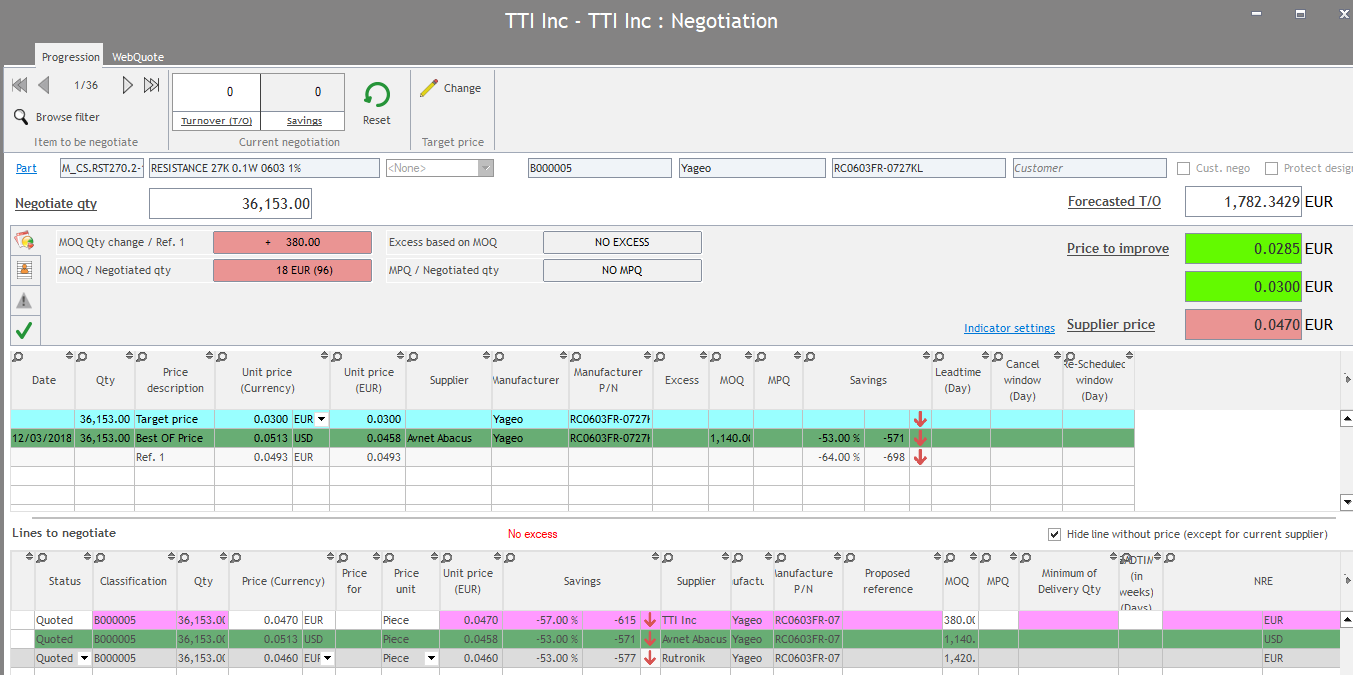Click the warning triangle indicator icon
The width and height of the screenshot is (1353, 675).
click(24, 300)
